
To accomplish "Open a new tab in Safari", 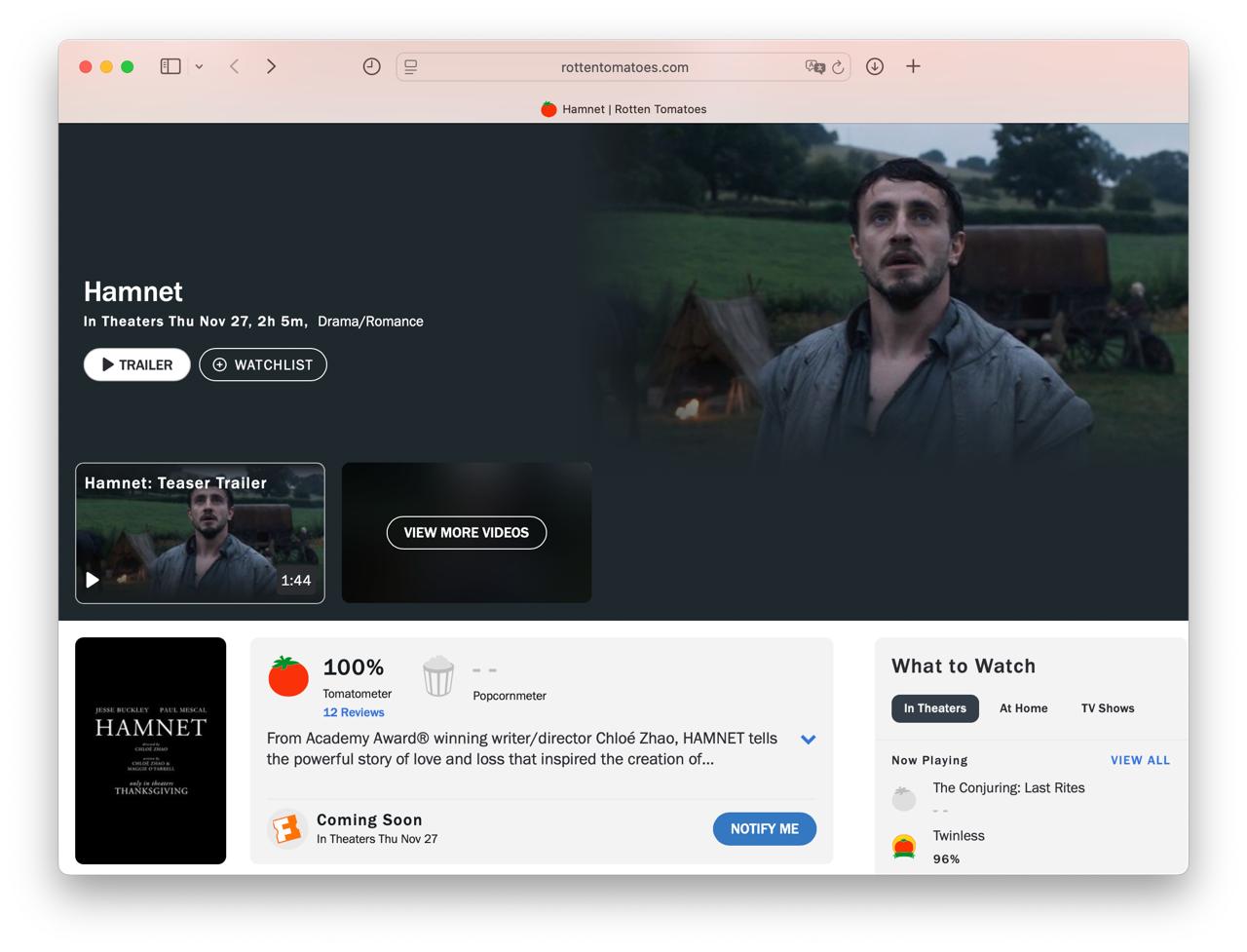I will [912, 66].
